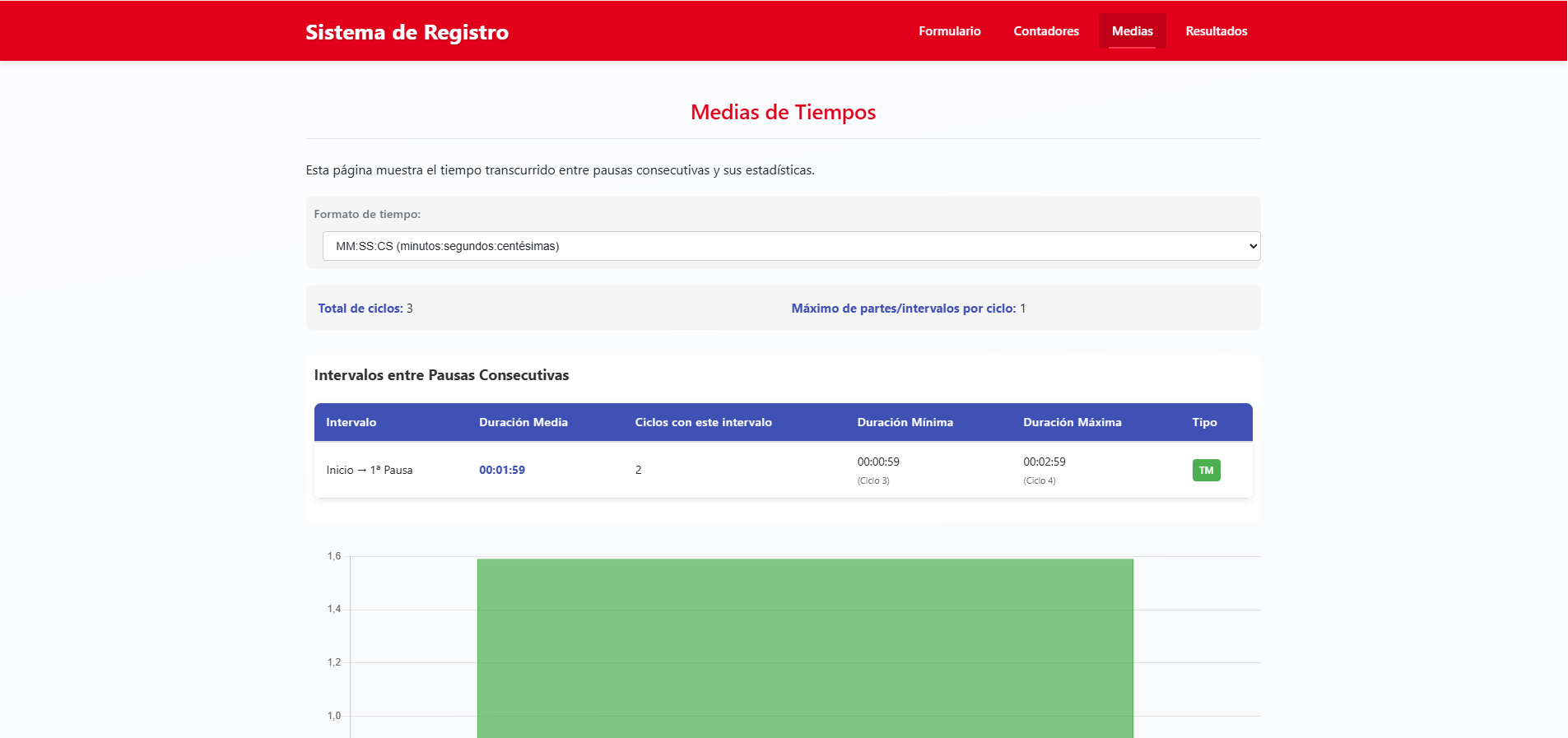1568x738 pixels.
Task: Click the green TM type badge
Action: click(1206, 471)
